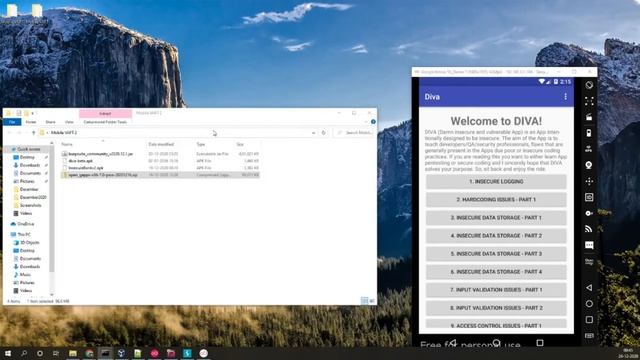The height and width of the screenshot is (360, 640).
Task: Select Music under This PC
Action: click(22, 275)
